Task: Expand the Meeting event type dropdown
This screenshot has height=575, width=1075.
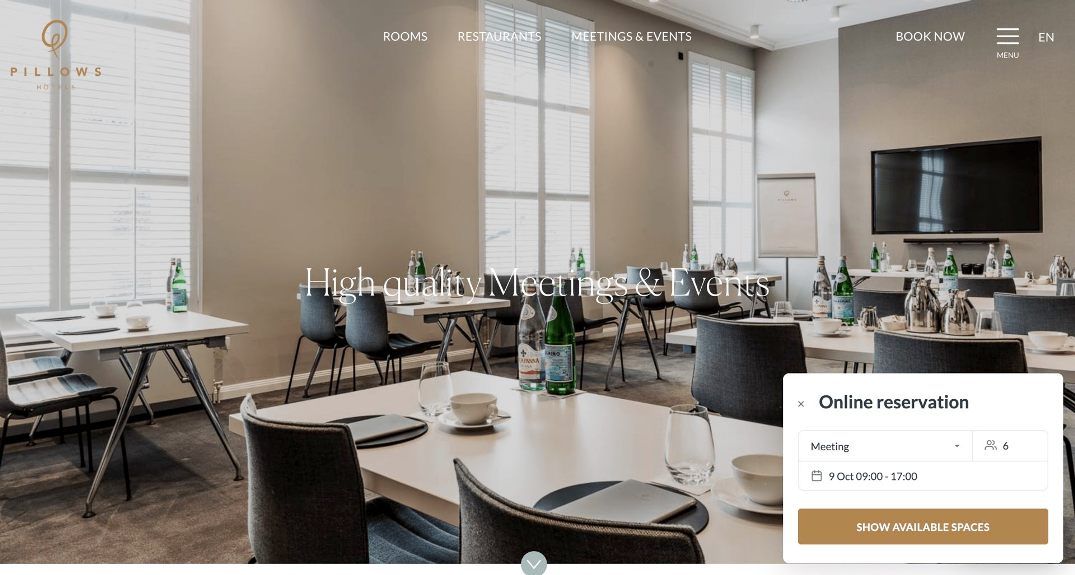Action: tap(885, 446)
